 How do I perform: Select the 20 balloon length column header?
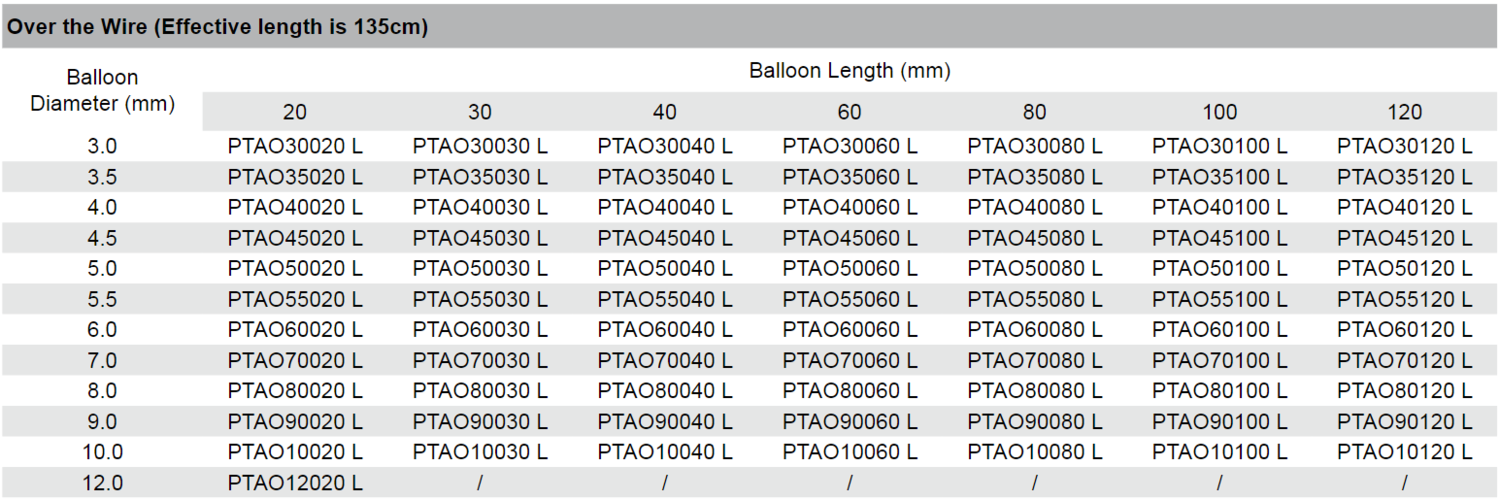(x=295, y=112)
